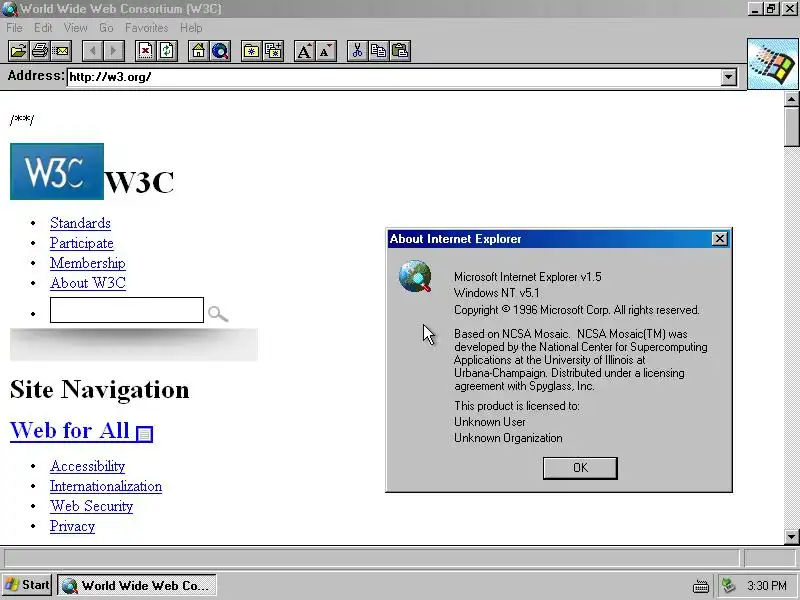Screen dimensions: 800x600
Task: Follow the Privacy link
Action: click(72, 526)
